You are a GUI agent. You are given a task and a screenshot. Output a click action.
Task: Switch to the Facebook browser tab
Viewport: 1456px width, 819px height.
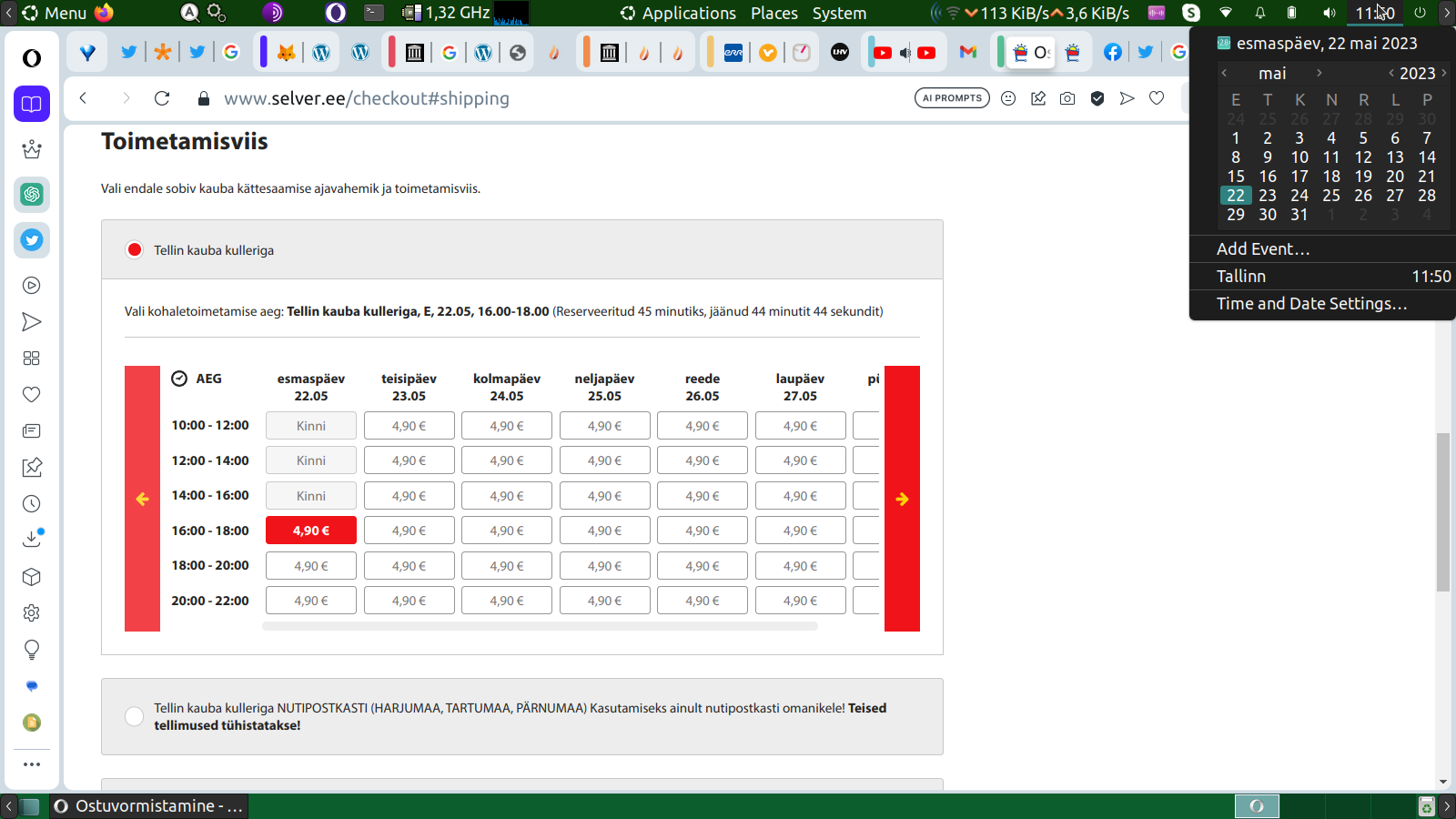click(x=1112, y=53)
